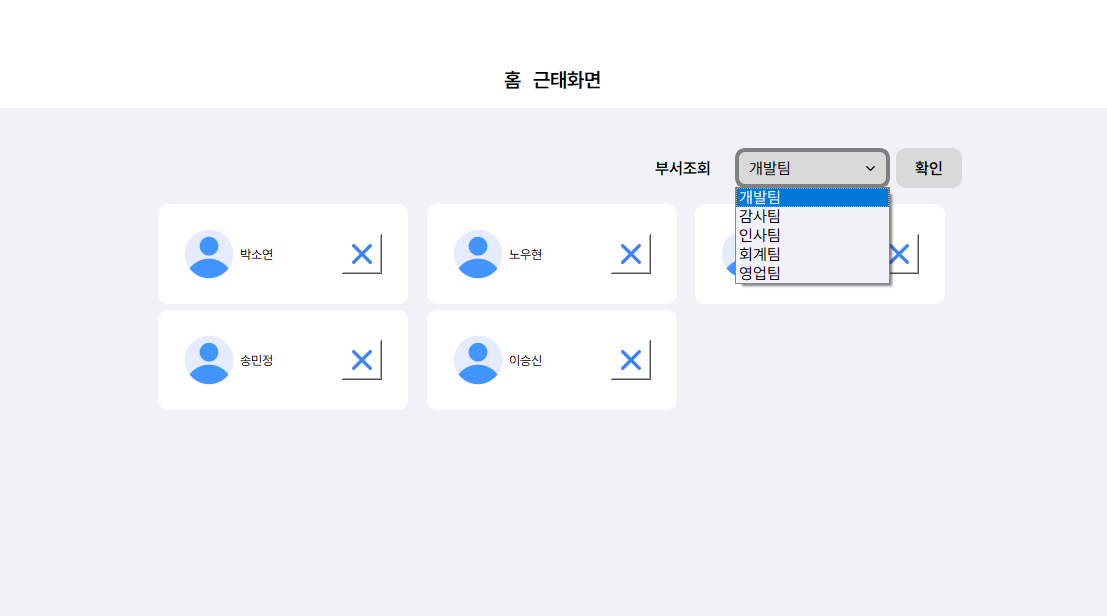Screen dimensions: 1107x616
Task: Click the X icon beside 박소연
Action: click(x=362, y=254)
